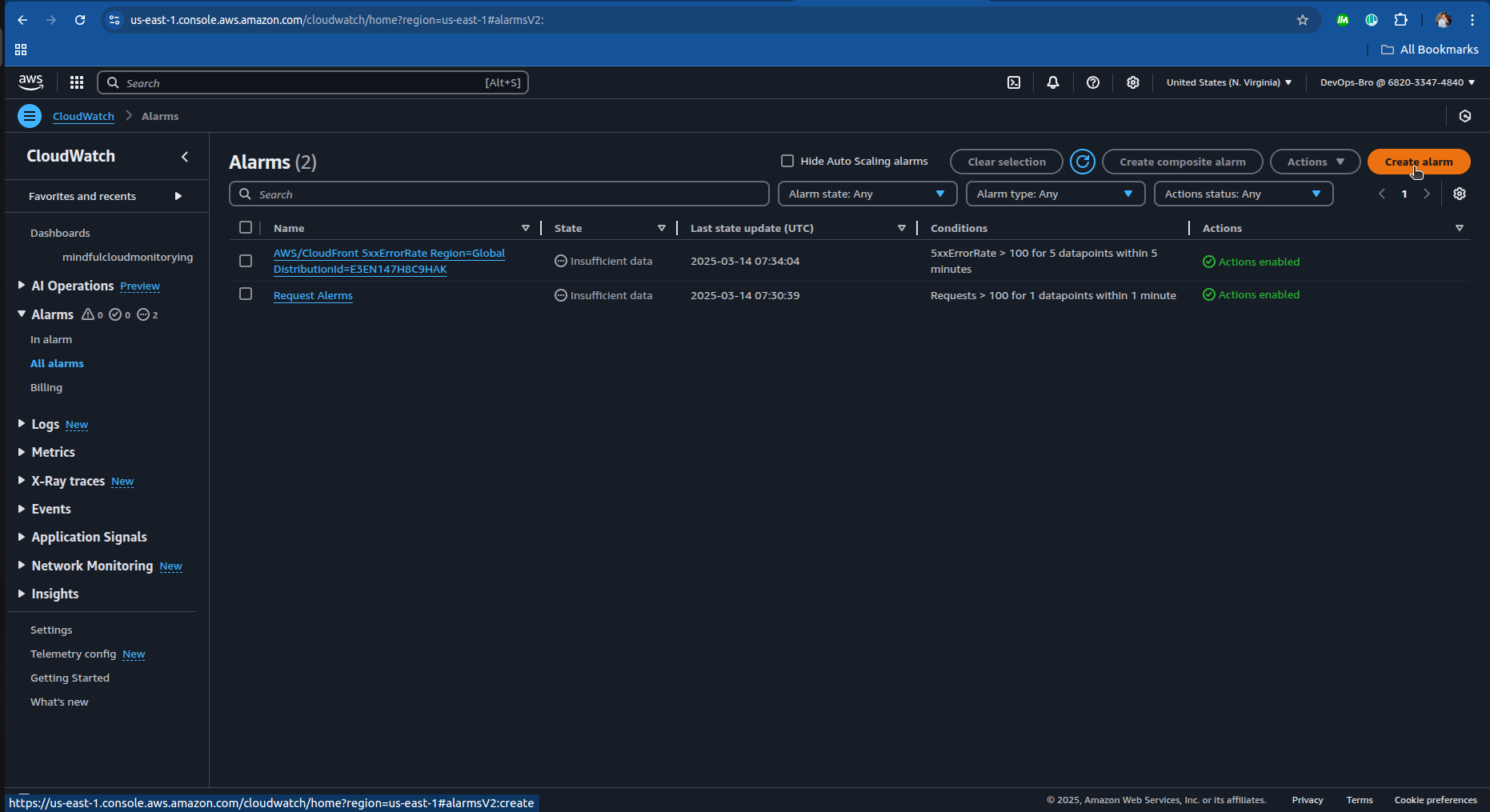
Task: Open the DevOps-Bro account menu
Action: point(1397,82)
